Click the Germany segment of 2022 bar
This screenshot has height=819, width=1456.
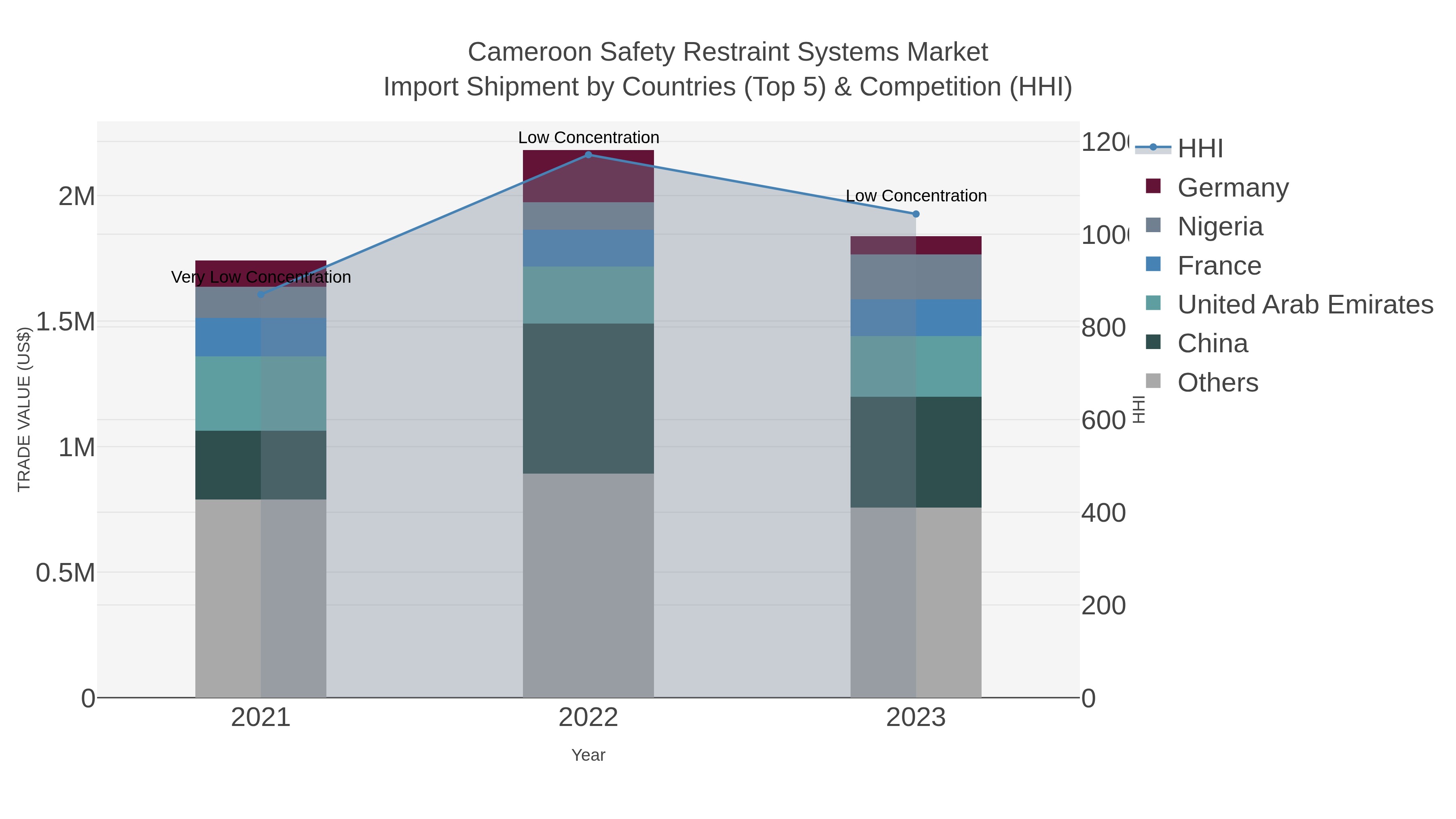[588, 176]
